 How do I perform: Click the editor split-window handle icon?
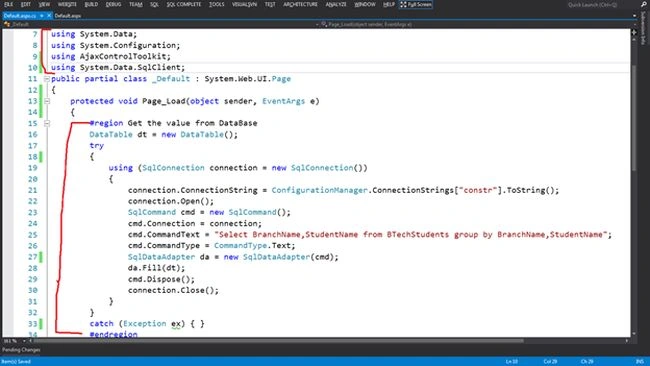coord(634,32)
